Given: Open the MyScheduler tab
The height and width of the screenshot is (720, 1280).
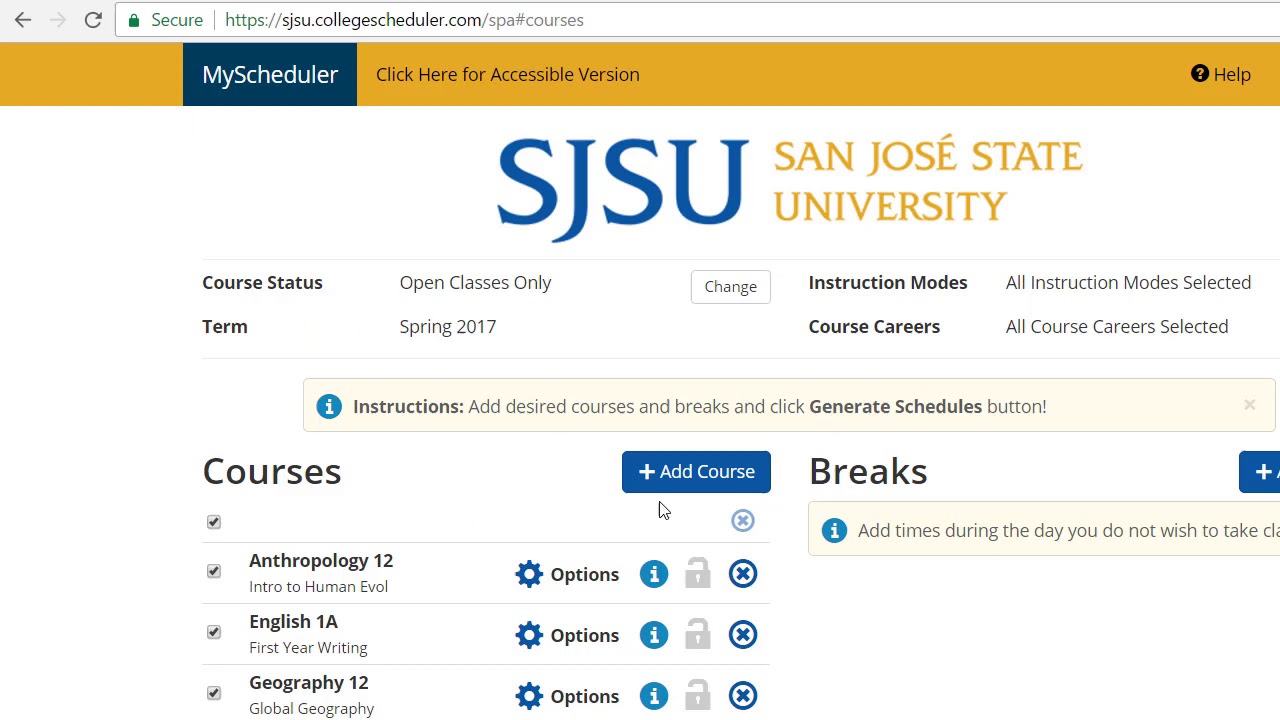Looking at the screenshot, I should tap(270, 74).
